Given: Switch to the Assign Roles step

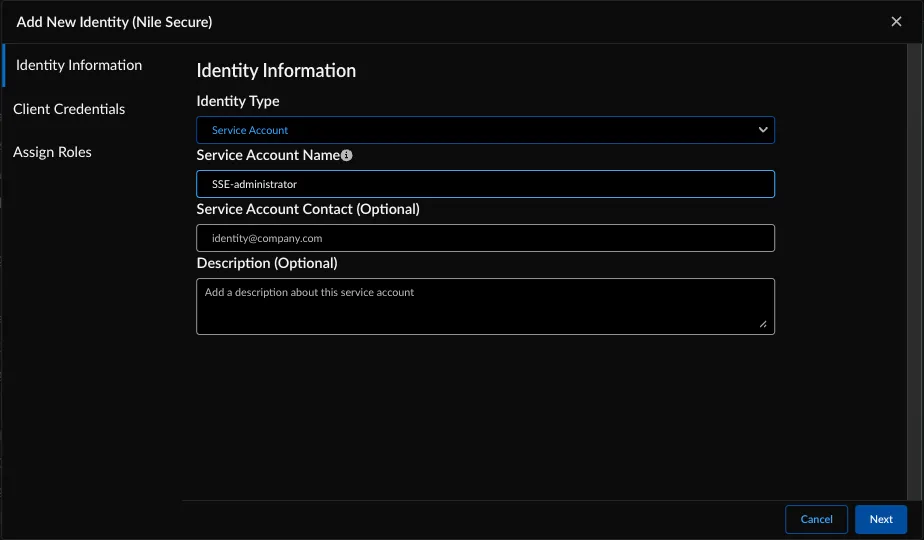Looking at the screenshot, I should pos(52,152).
